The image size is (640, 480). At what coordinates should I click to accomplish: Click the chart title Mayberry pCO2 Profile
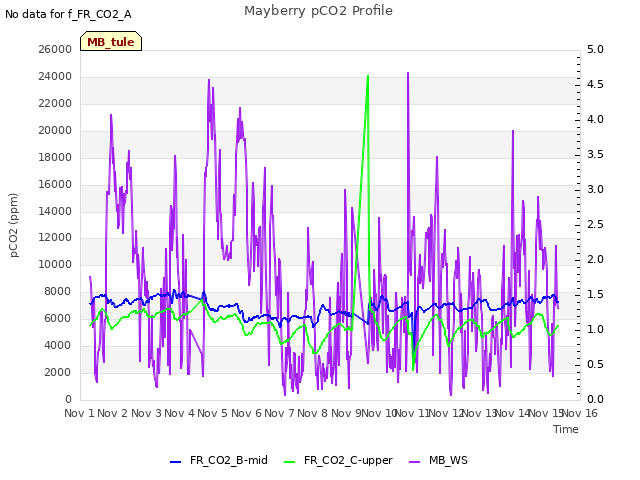(318, 11)
